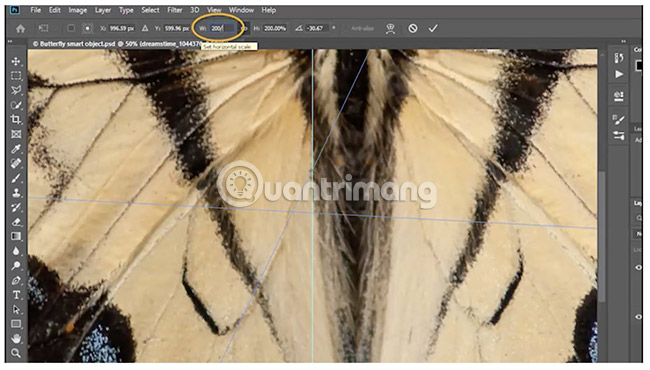
Task: Open the Brush Settings panel icon
Action: coord(618,120)
